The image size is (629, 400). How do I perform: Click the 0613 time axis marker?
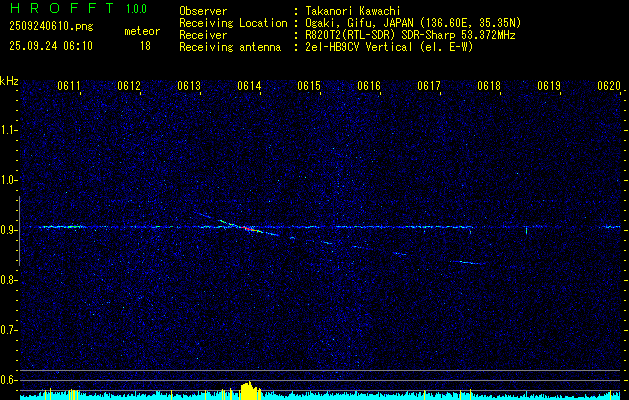pyautogui.click(x=189, y=86)
